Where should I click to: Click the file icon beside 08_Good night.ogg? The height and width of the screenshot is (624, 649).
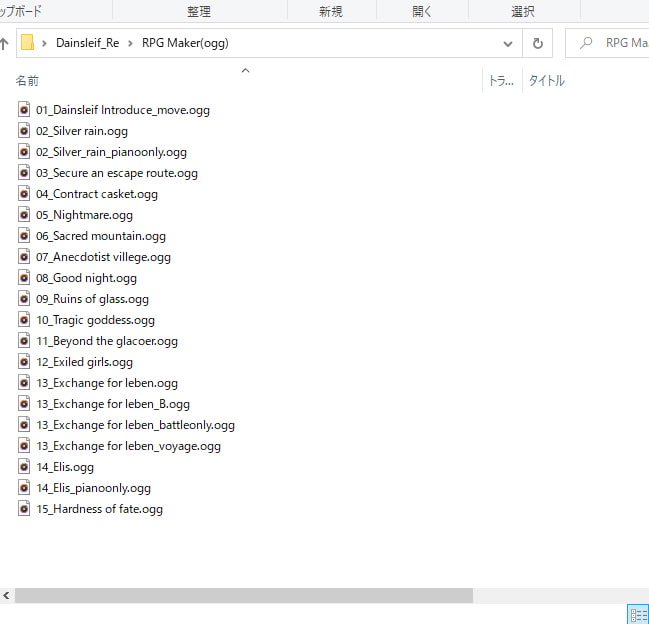[x=25, y=278]
